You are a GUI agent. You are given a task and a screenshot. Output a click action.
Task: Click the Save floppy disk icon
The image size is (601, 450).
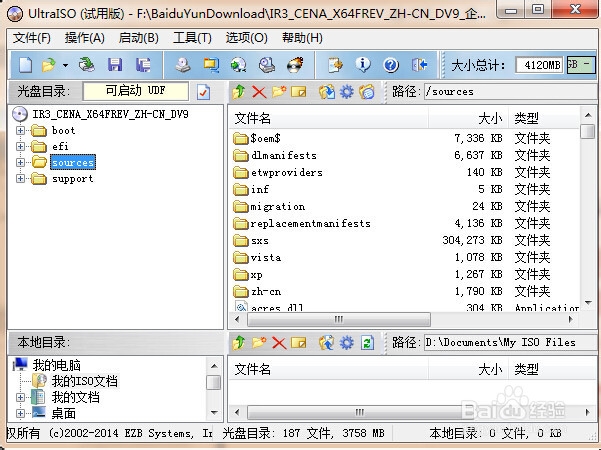point(115,65)
